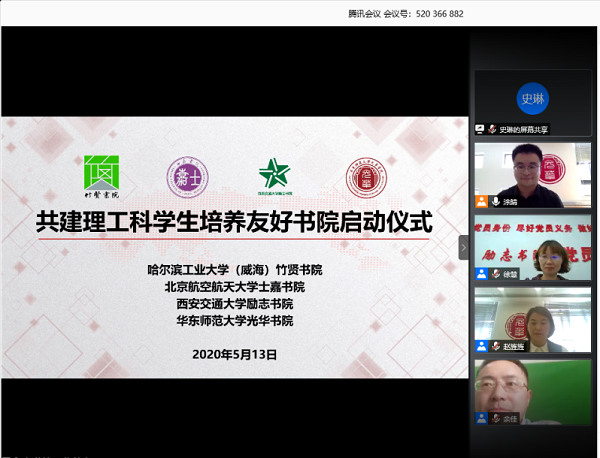This screenshot has height=458, width=600.
Task: Click the slide title 共建理工科学生培养友好书院启动仪式
Action: (x=234, y=222)
